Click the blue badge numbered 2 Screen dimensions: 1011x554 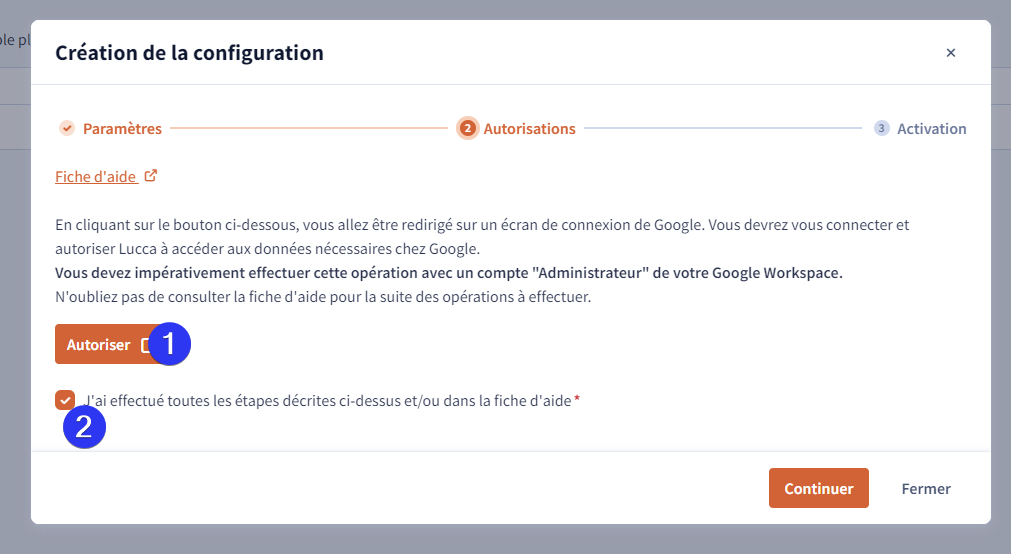pyautogui.click(x=84, y=427)
